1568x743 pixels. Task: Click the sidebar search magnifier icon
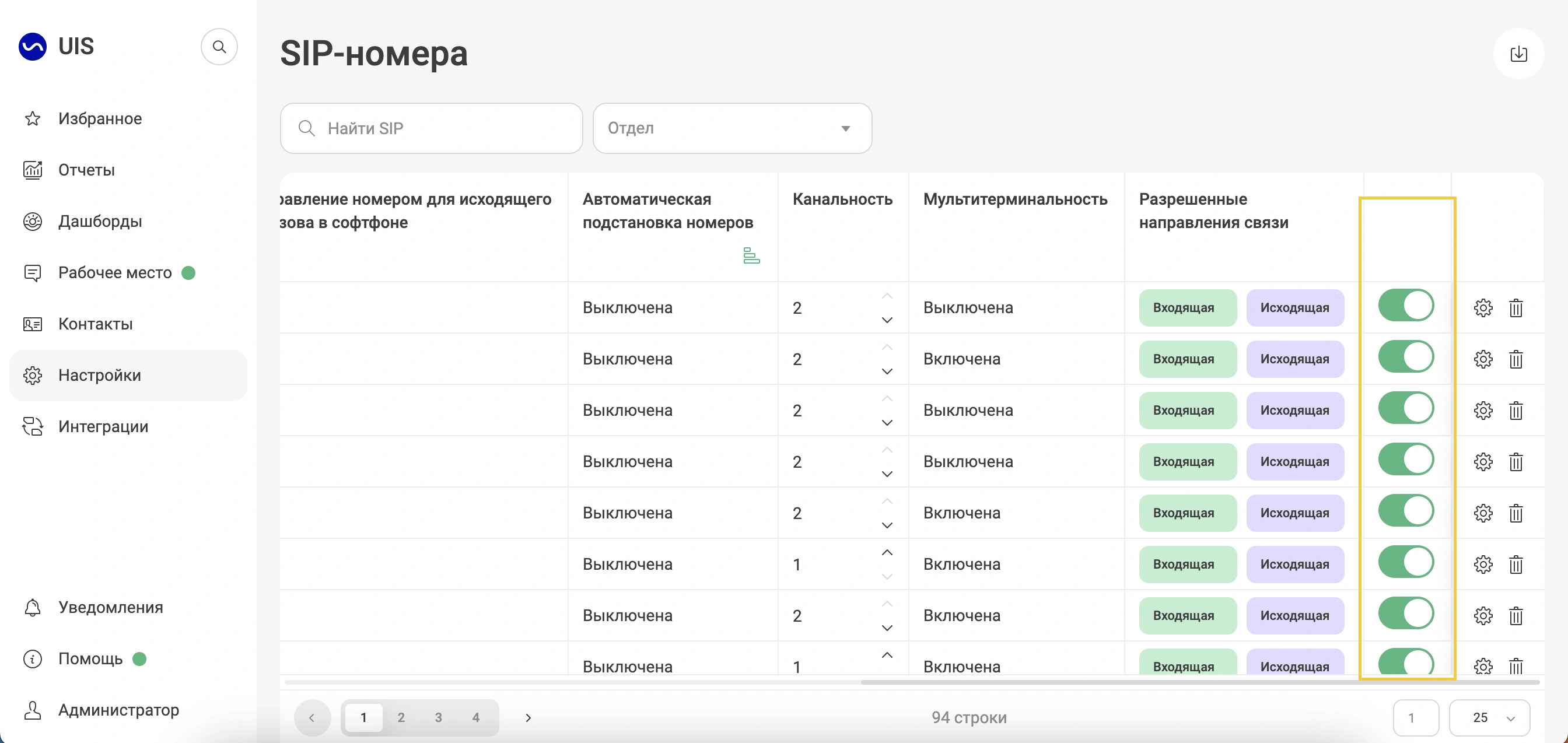(x=219, y=47)
